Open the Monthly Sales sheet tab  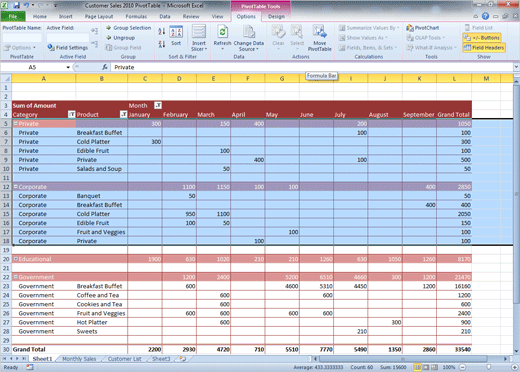[x=79, y=359]
